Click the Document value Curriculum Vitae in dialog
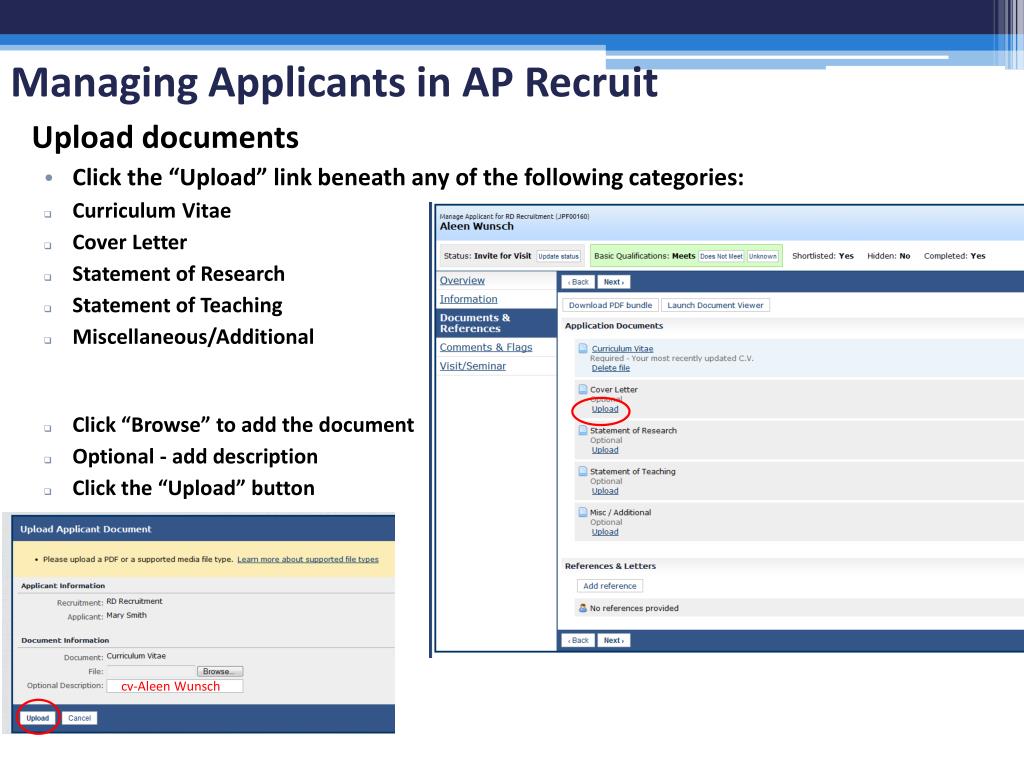 pyautogui.click(x=136, y=656)
